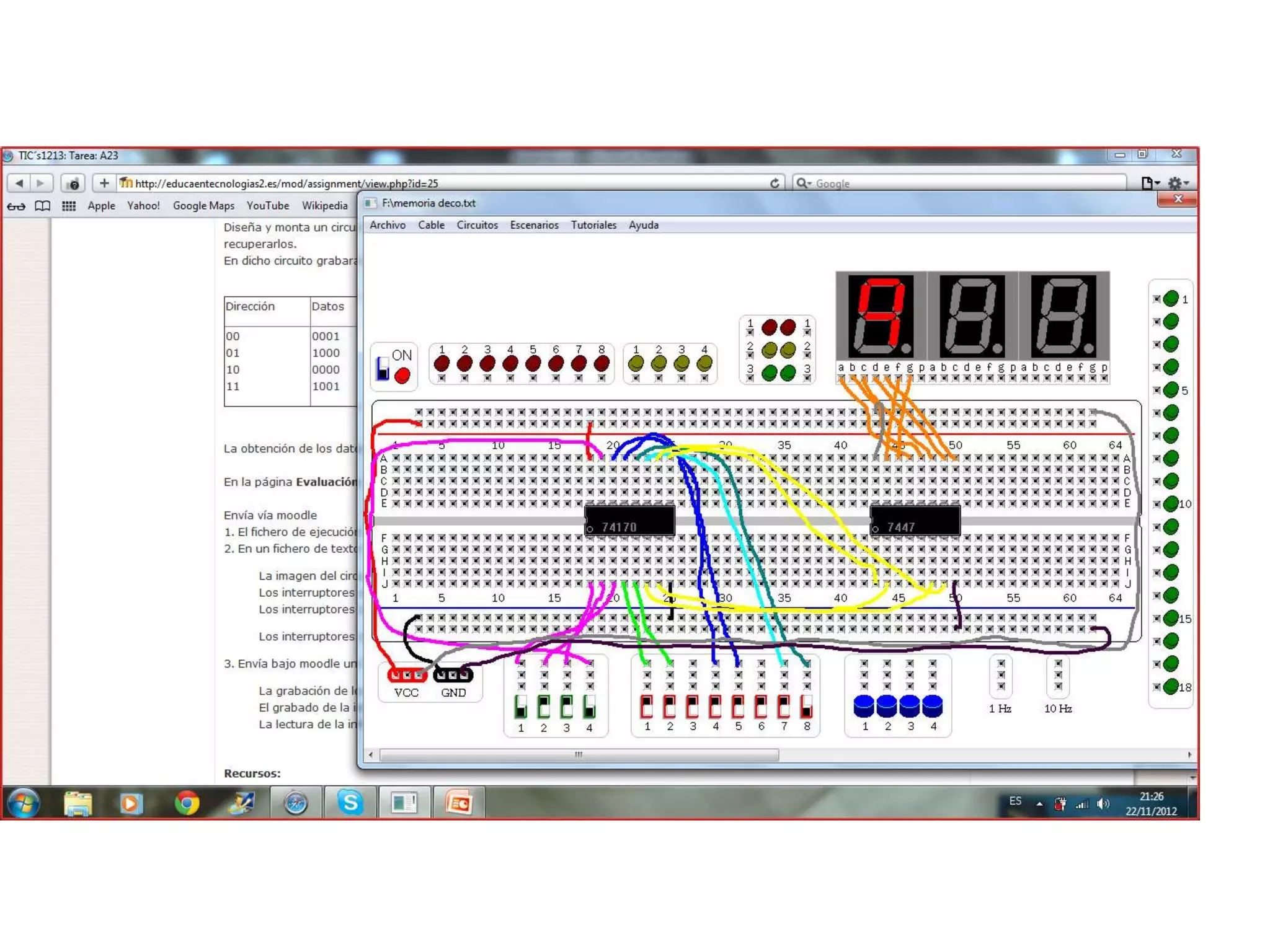Open the Archivo menu
Viewport: 1270px width, 952px height.
(x=387, y=225)
